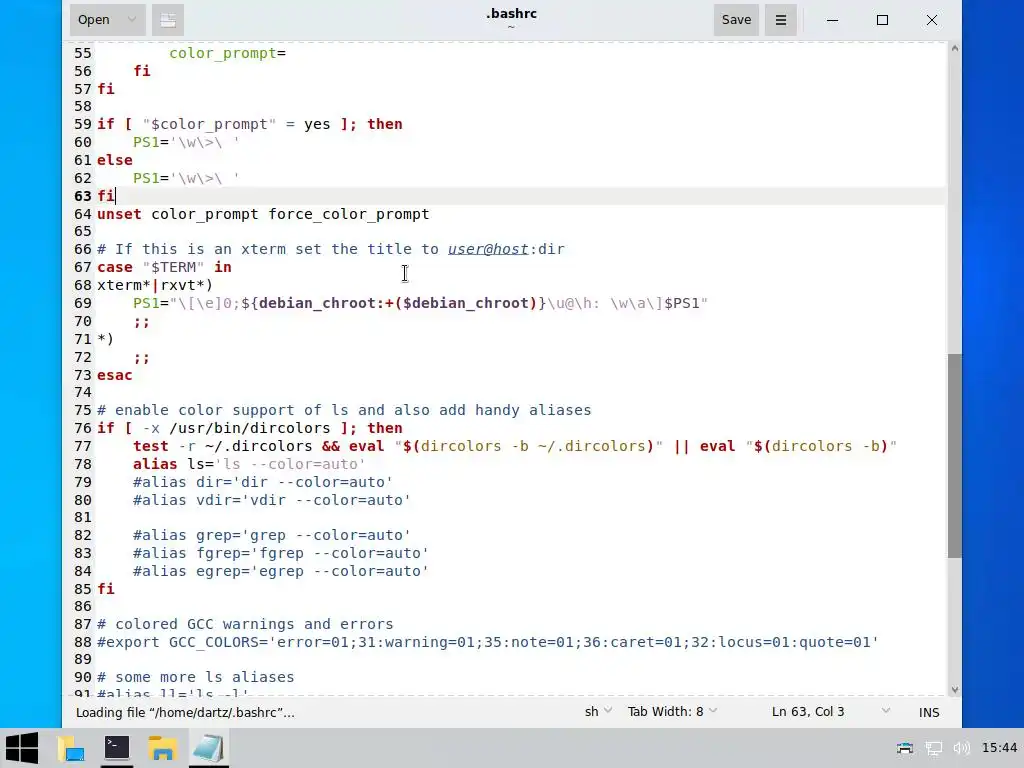Click the user@host link in line 66
The width and height of the screenshot is (1024, 768).
[488, 249]
